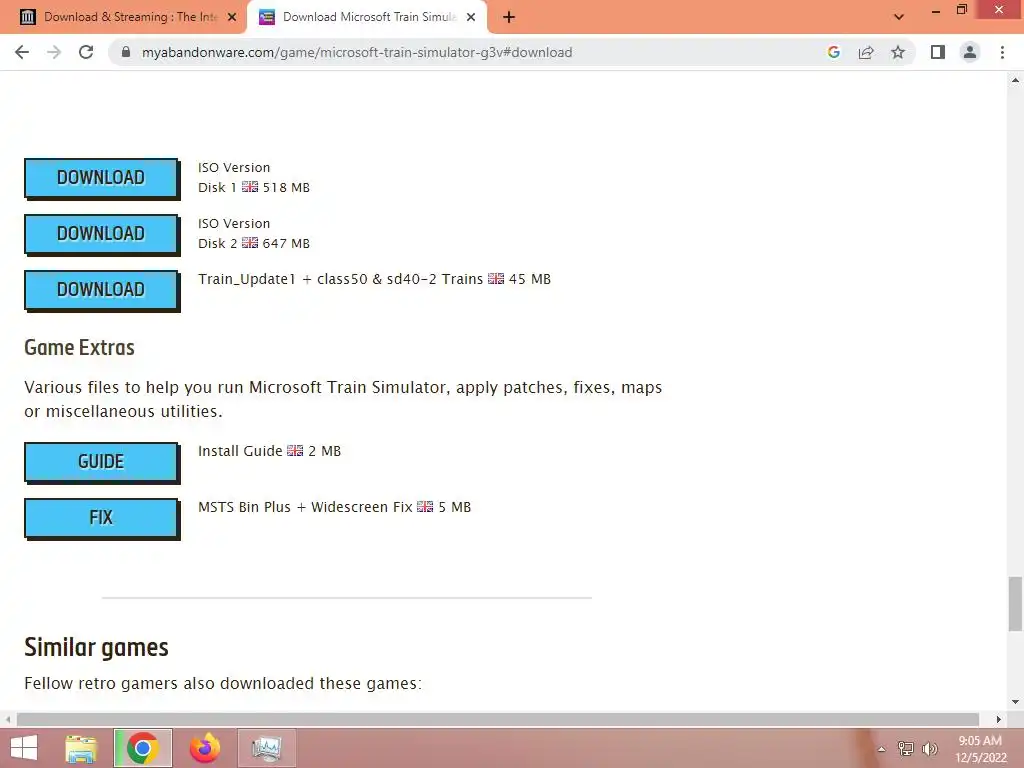Open the Google icon in address bar

pos(833,52)
